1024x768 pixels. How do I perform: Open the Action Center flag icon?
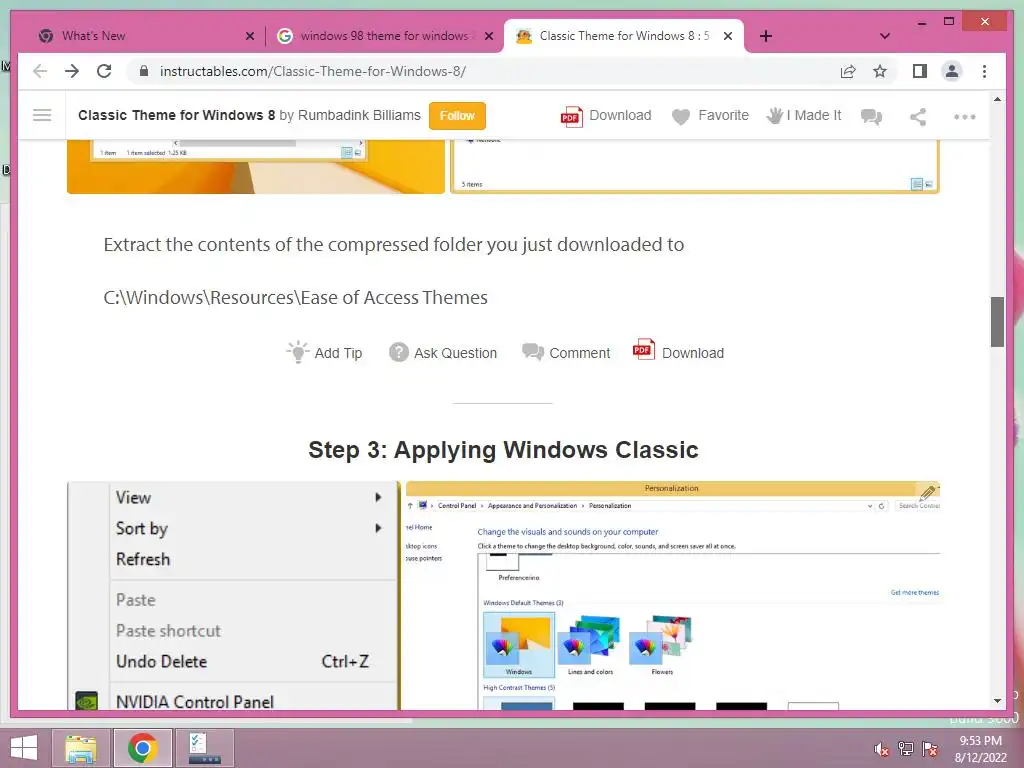click(930, 749)
